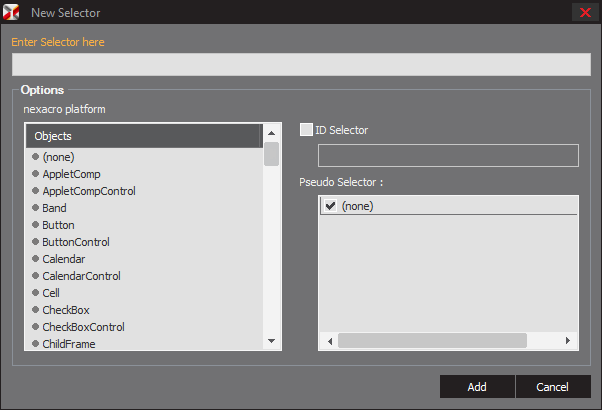Choose AppletCompControl from Objects list
Viewport: 602px width, 410px height.
[x=89, y=191]
